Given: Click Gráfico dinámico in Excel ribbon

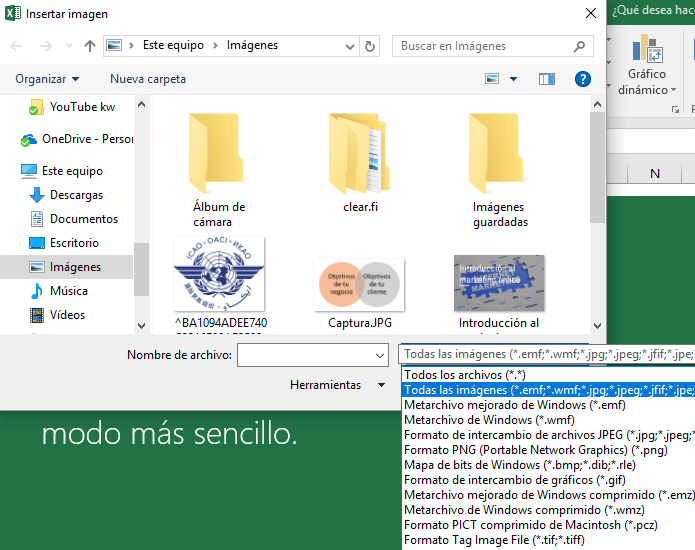Looking at the screenshot, I should click(647, 65).
